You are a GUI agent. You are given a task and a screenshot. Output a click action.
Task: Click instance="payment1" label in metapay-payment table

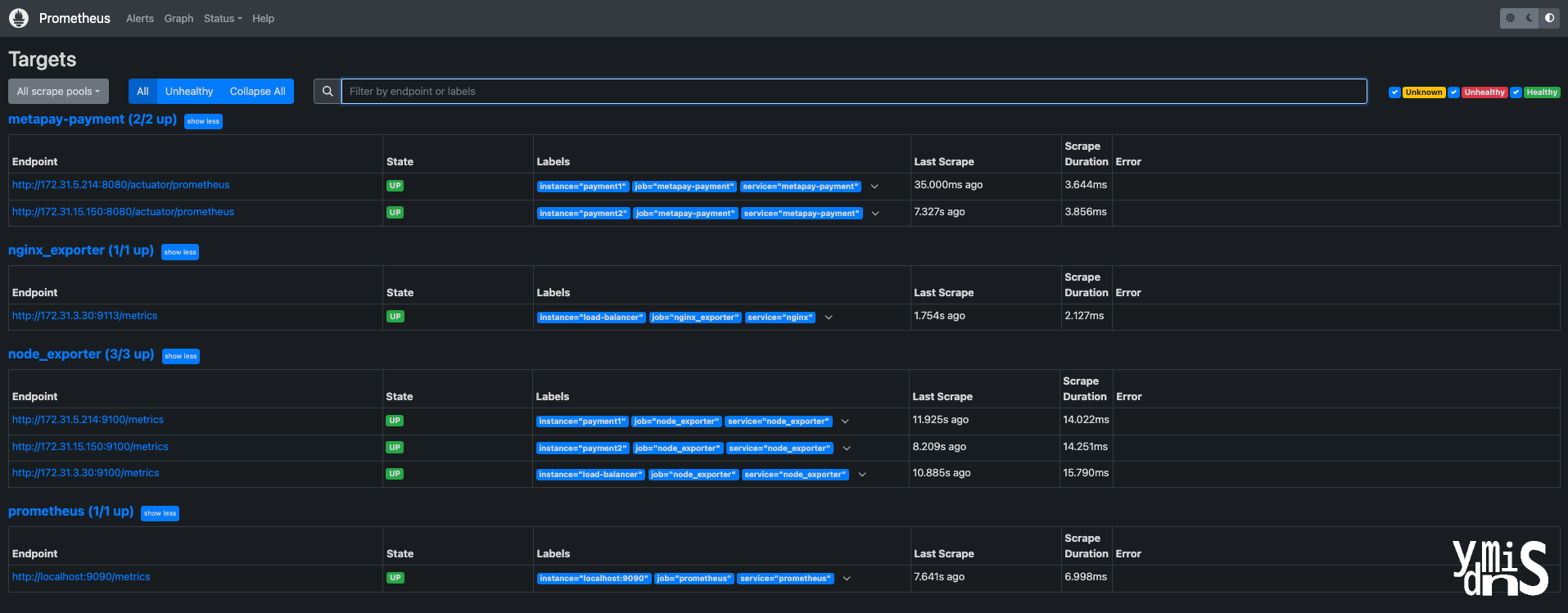[583, 187]
